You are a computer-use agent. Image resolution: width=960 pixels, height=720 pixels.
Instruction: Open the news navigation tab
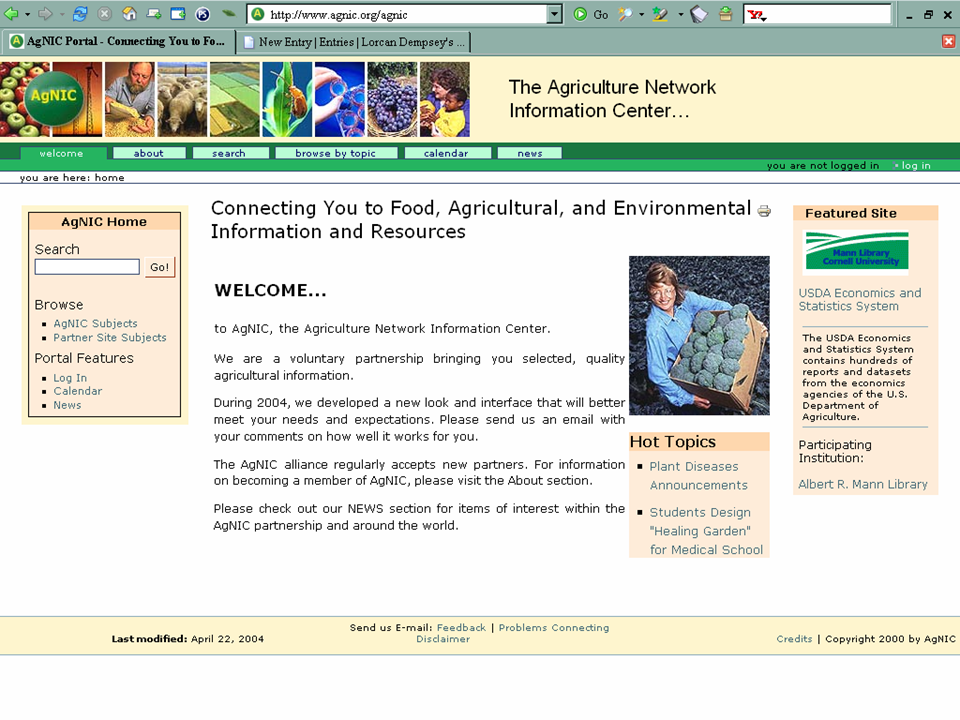click(530, 153)
